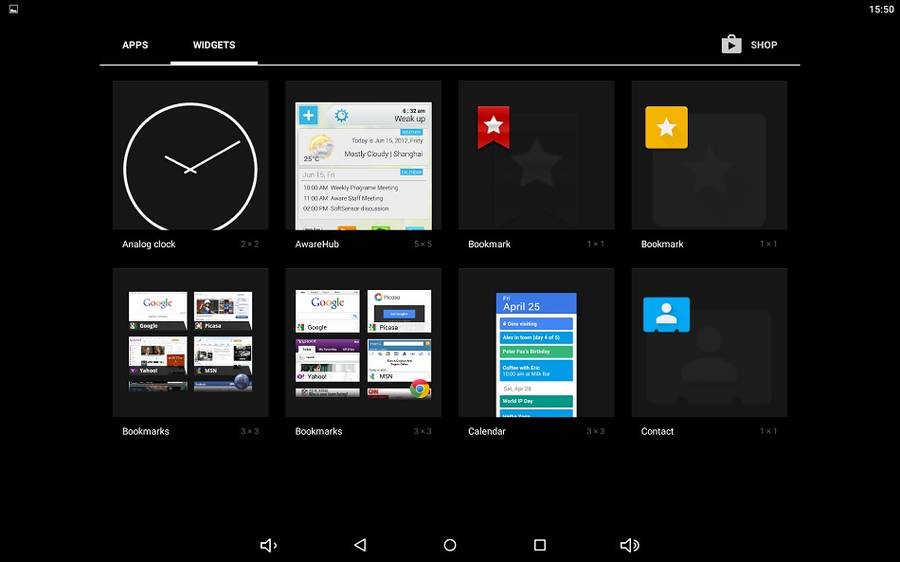900x562 pixels.
Task: Open the SHOP text link
Action: tap(764, 45)
